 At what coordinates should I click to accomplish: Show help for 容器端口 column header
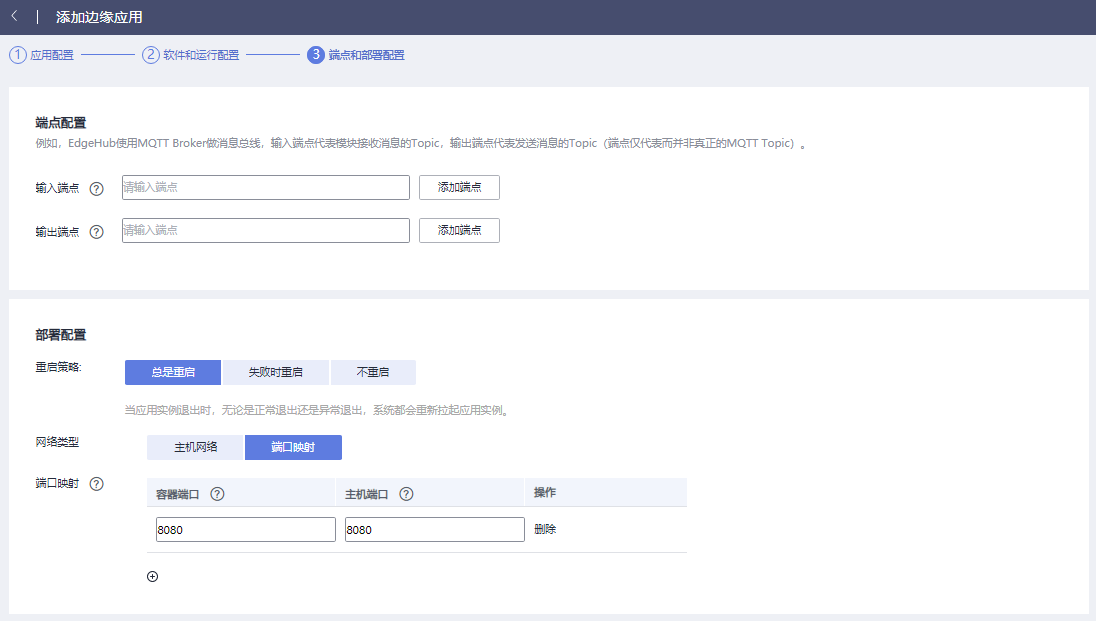click(x=217, y=494)
